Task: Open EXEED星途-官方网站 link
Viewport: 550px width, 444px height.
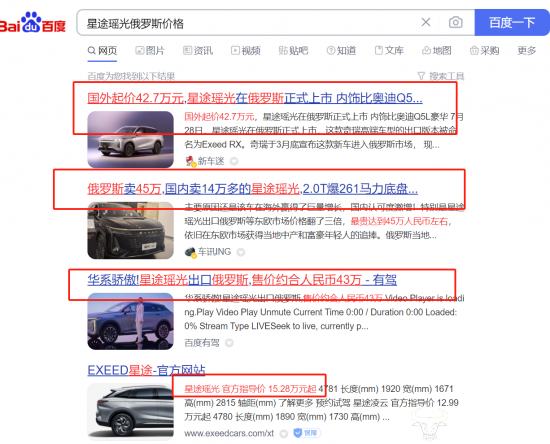Action: click(x=146, y=370)
